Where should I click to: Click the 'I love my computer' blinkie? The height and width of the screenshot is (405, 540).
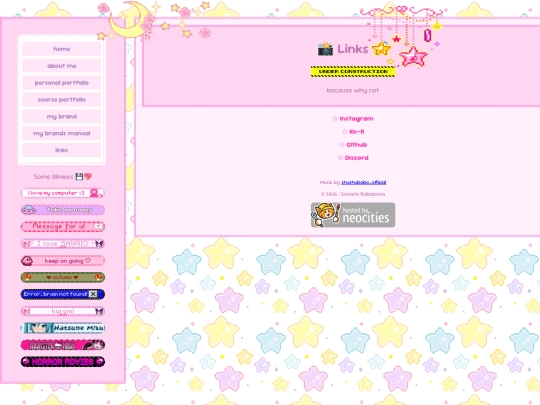tap(63, 193)
